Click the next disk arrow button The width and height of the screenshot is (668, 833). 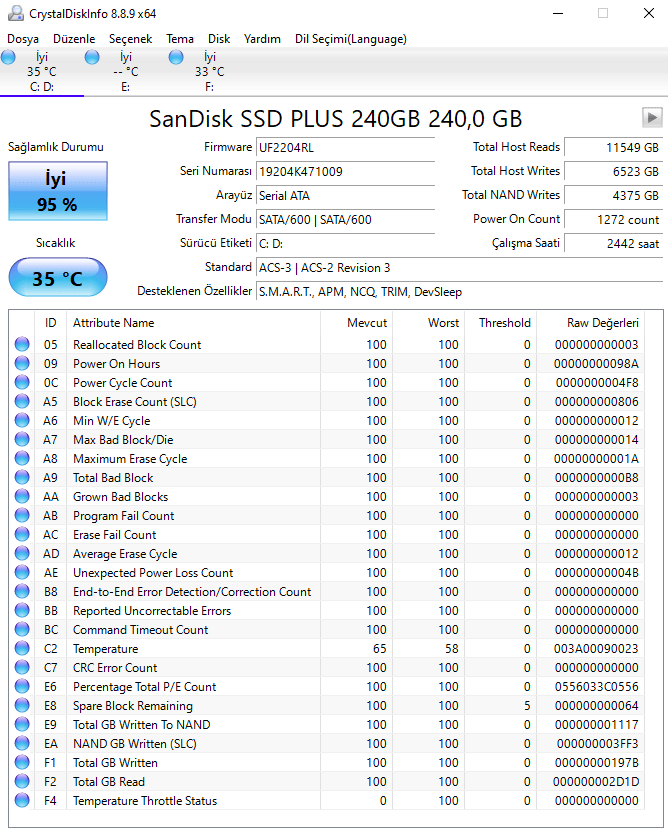click(x=652, y=117)
